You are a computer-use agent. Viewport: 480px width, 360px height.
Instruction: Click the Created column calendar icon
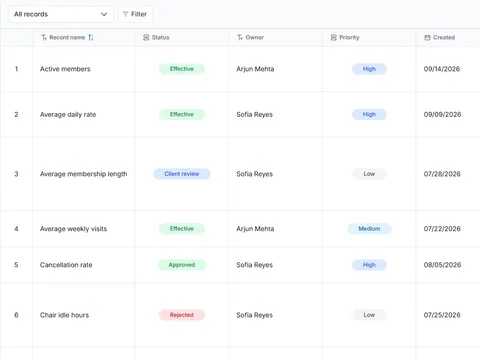(427, 38)
